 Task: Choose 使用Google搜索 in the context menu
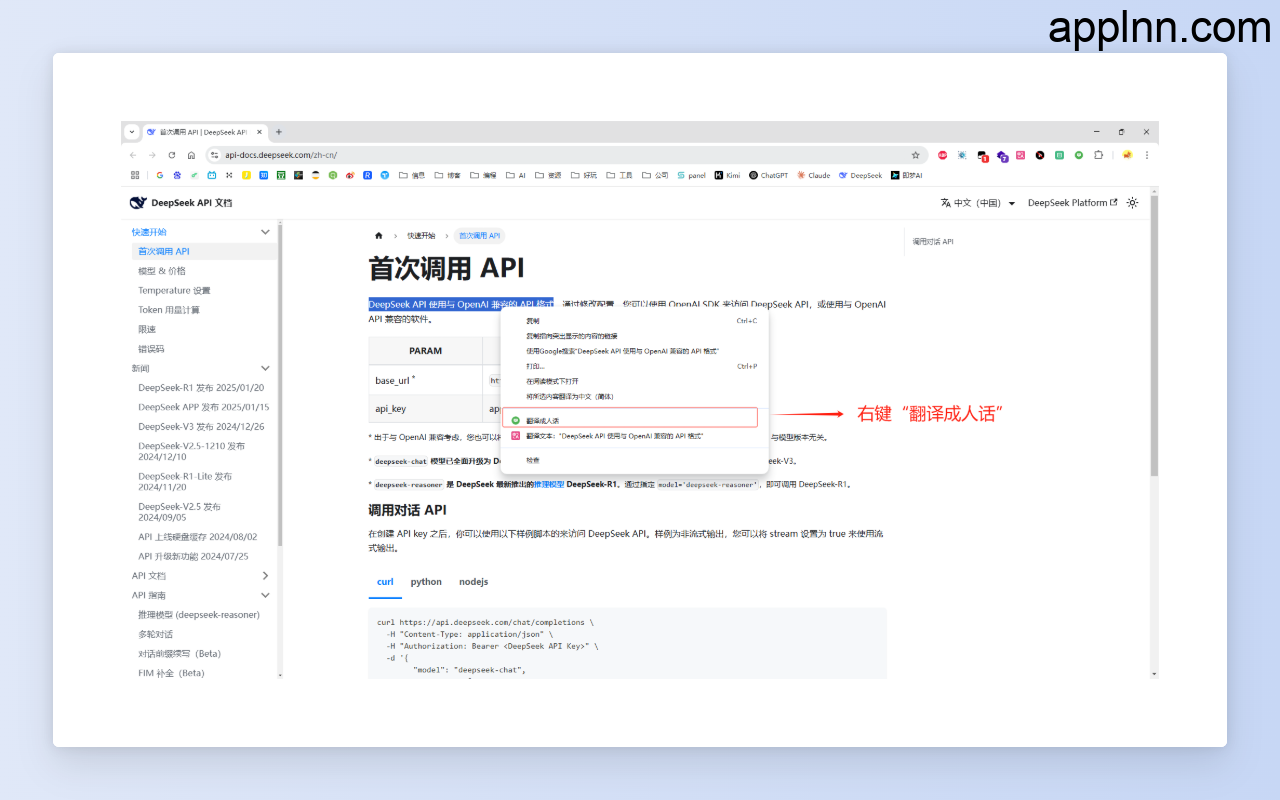click(634, 351)
